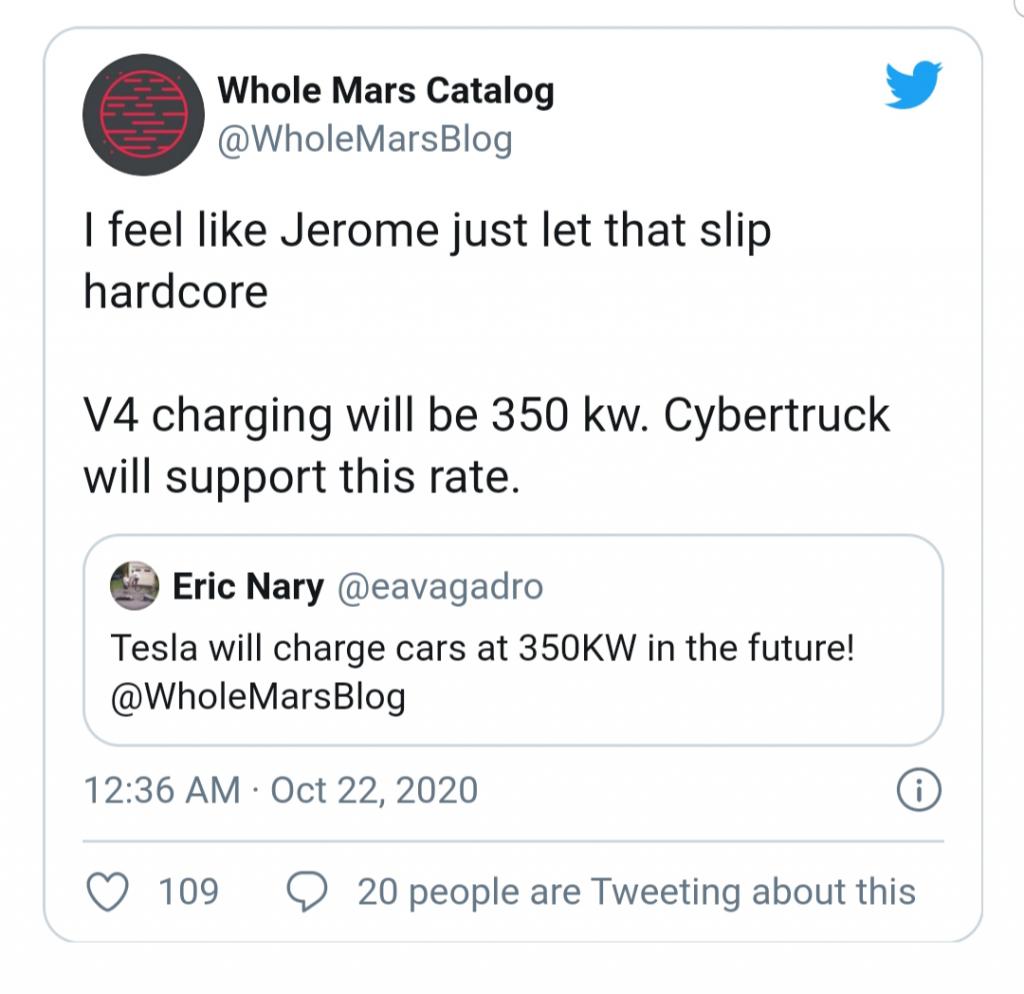Click the main tweet text about V4 charging
This screenshot has width=1024, height=994.
487,445
